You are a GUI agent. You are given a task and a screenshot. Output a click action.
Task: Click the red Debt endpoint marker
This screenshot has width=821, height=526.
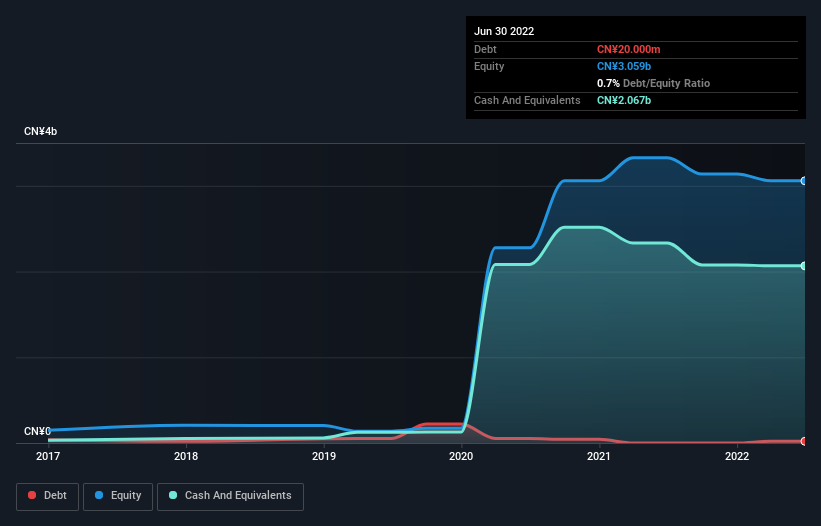(804, 441)
